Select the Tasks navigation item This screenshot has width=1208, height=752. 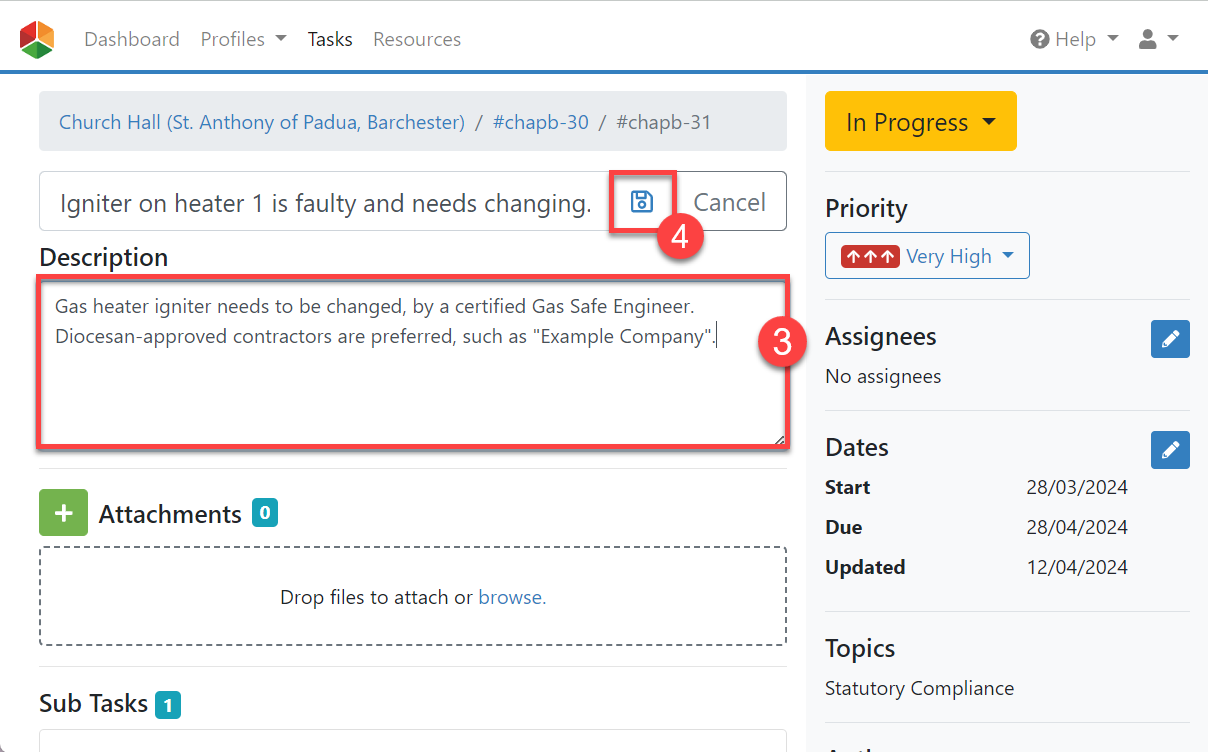[x=330, y=39]
